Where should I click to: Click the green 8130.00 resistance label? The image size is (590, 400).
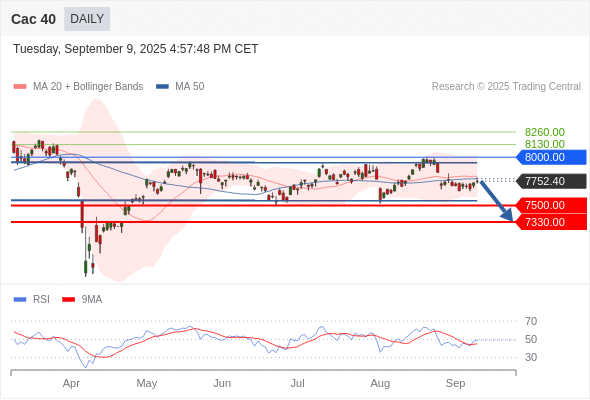544,144
